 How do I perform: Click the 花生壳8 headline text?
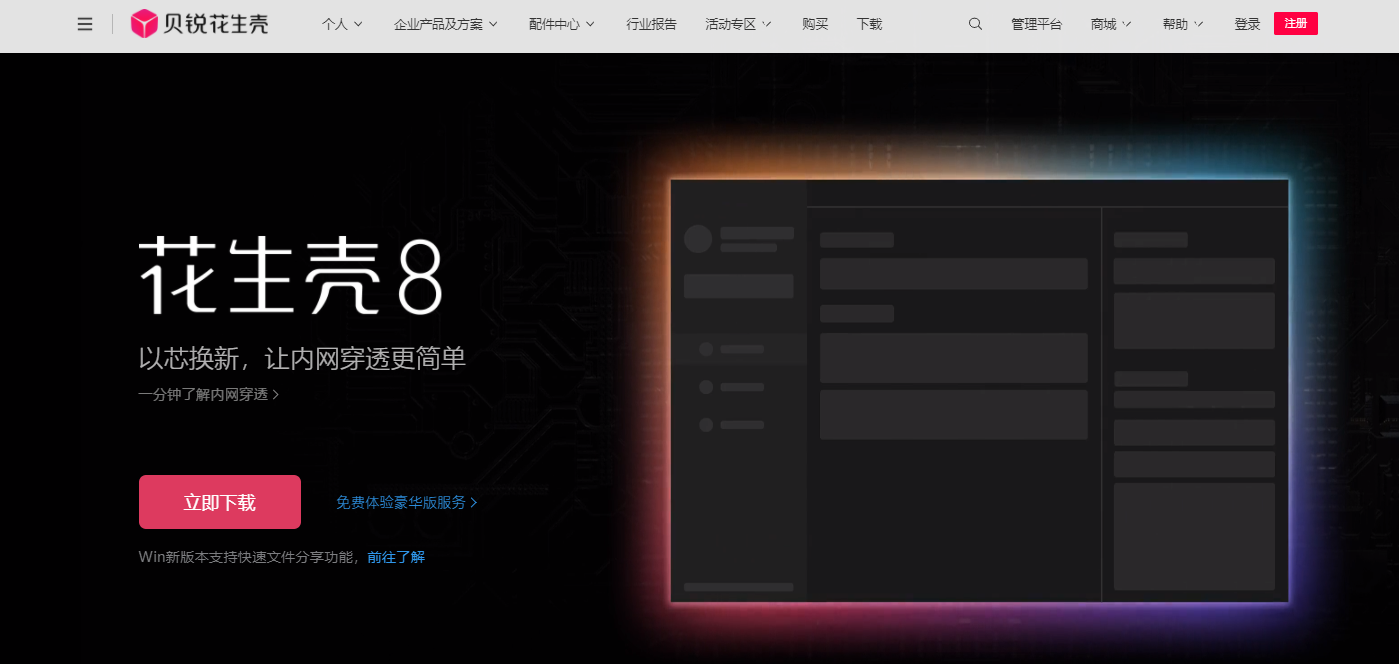point(290,275)
